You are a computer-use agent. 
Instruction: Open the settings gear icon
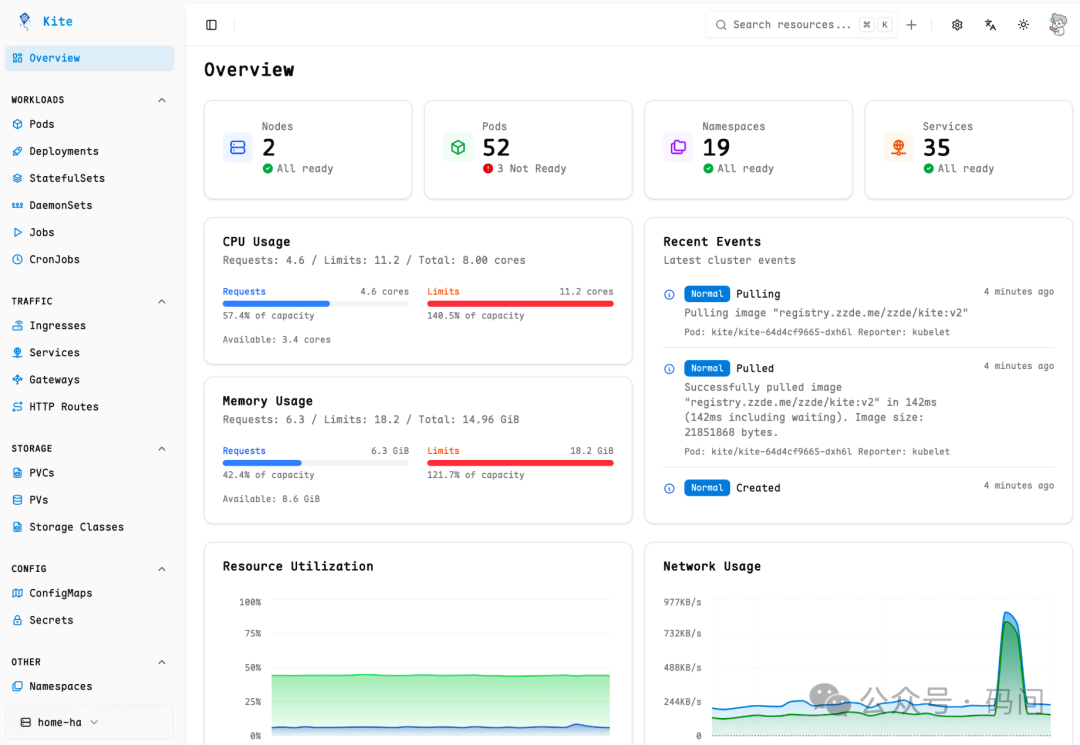click(957, 25)
